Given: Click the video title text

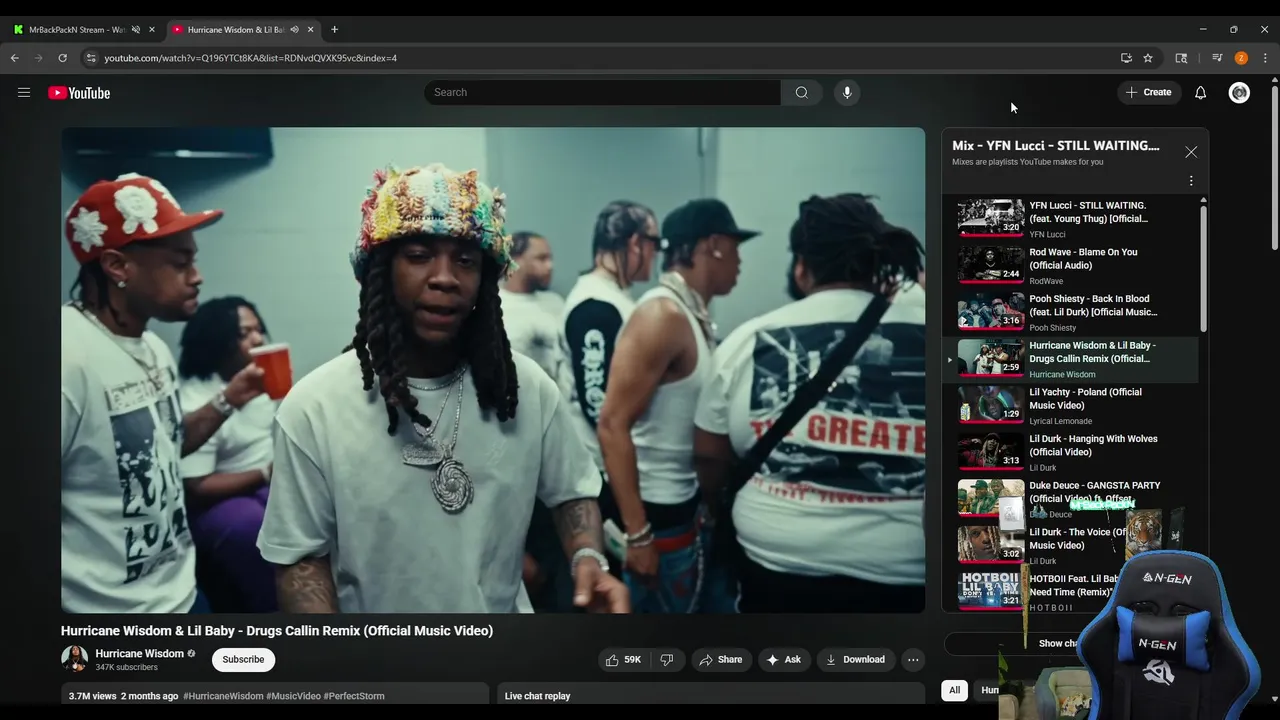Looking at the screenshot, I should [277, 631].
